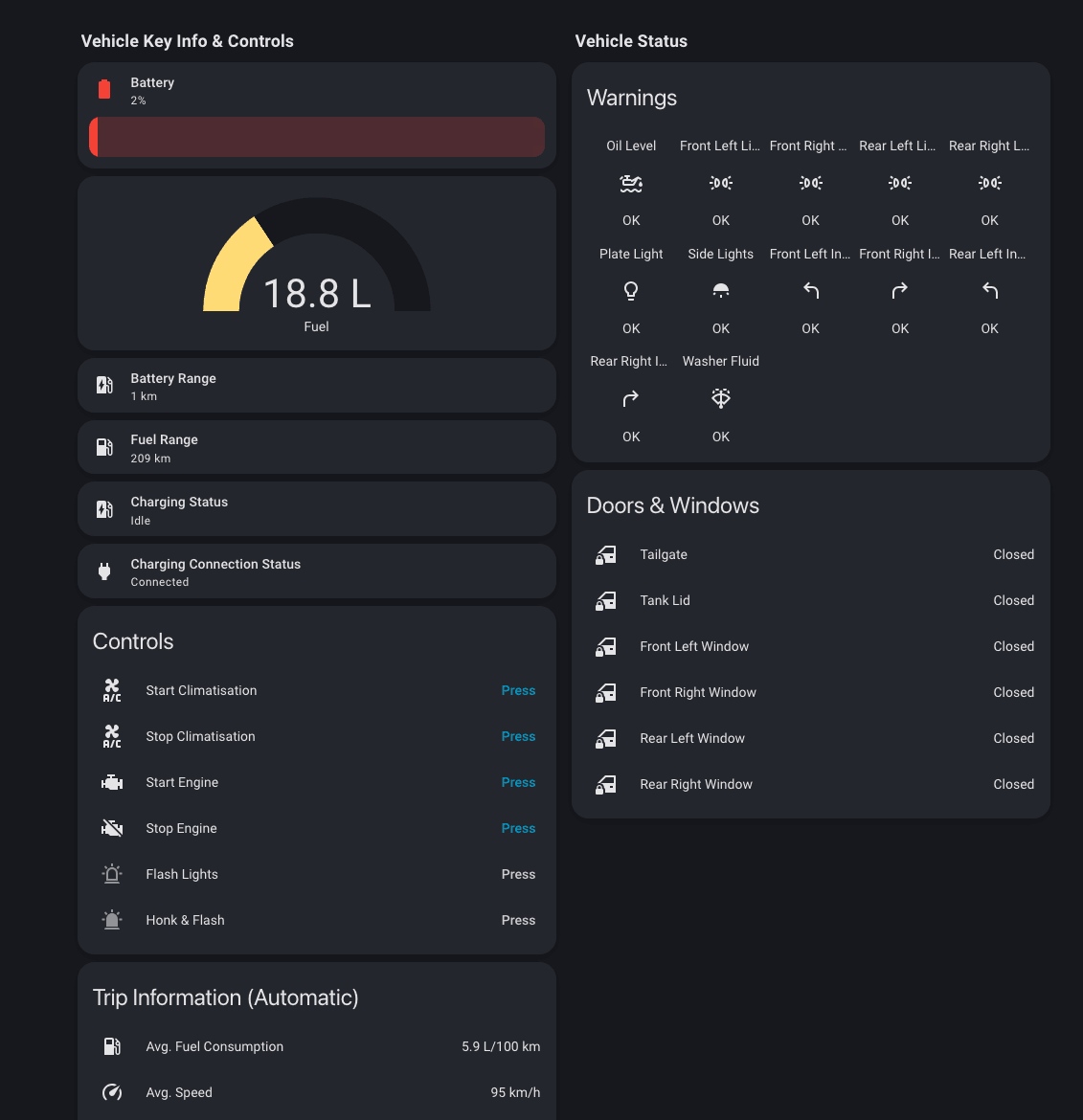This screenshot has width=1083, height=1120.
Task: Click the Fuel Range pump icon
Action: click(x=103, y=447)
